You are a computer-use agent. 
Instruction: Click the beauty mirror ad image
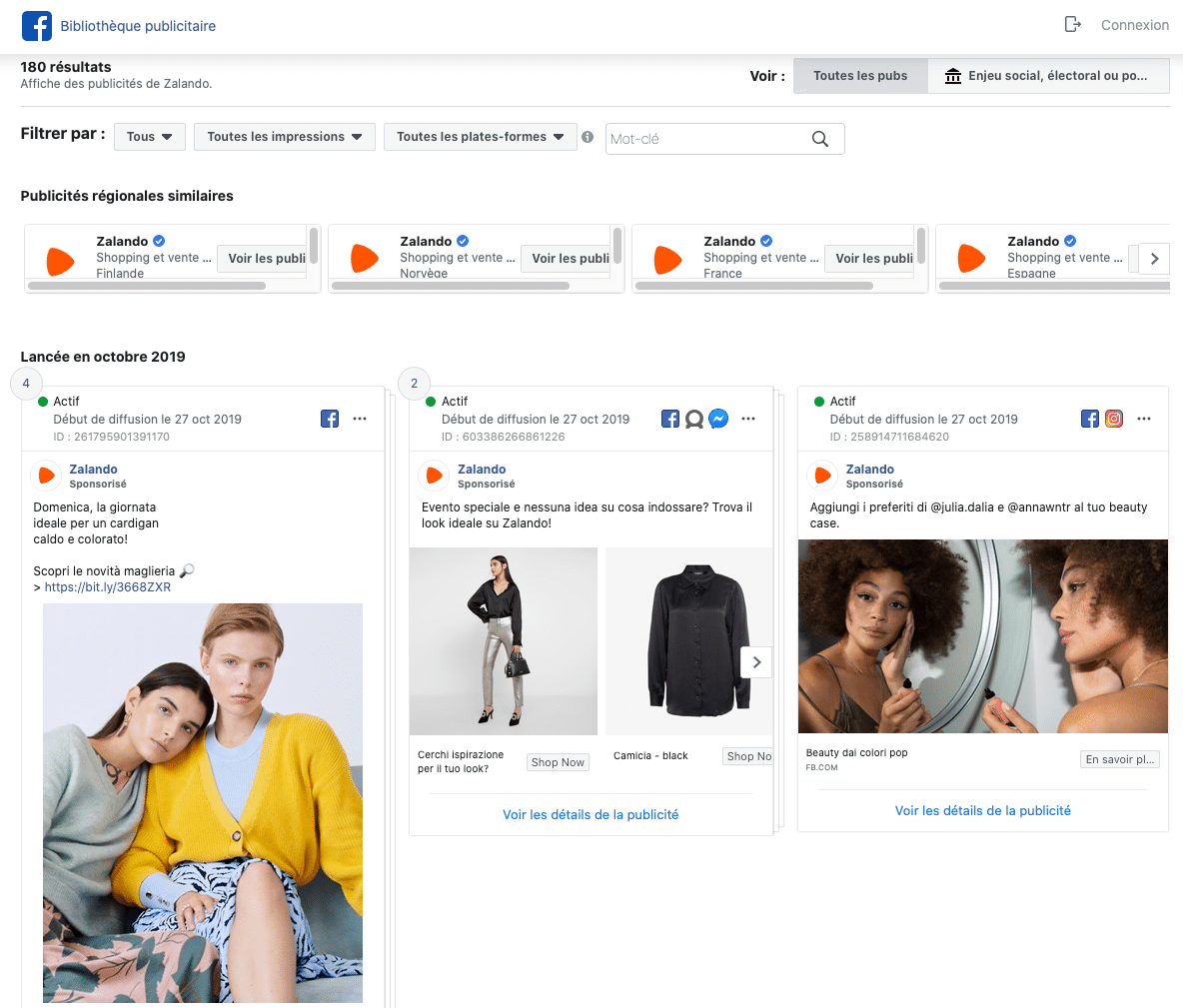[x=982, y=636]
